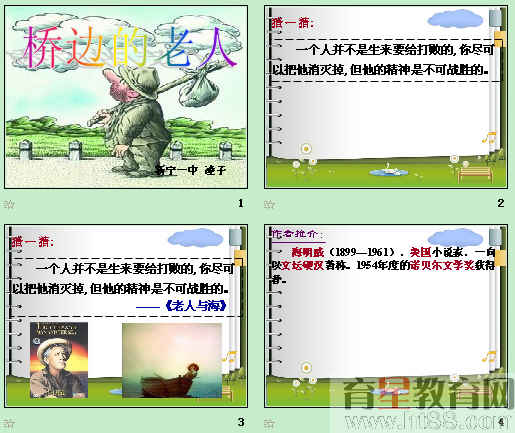This screenshot has width=515, height=433.
Task: Click the red name 海明威 on slide 4
Action: 307,252
